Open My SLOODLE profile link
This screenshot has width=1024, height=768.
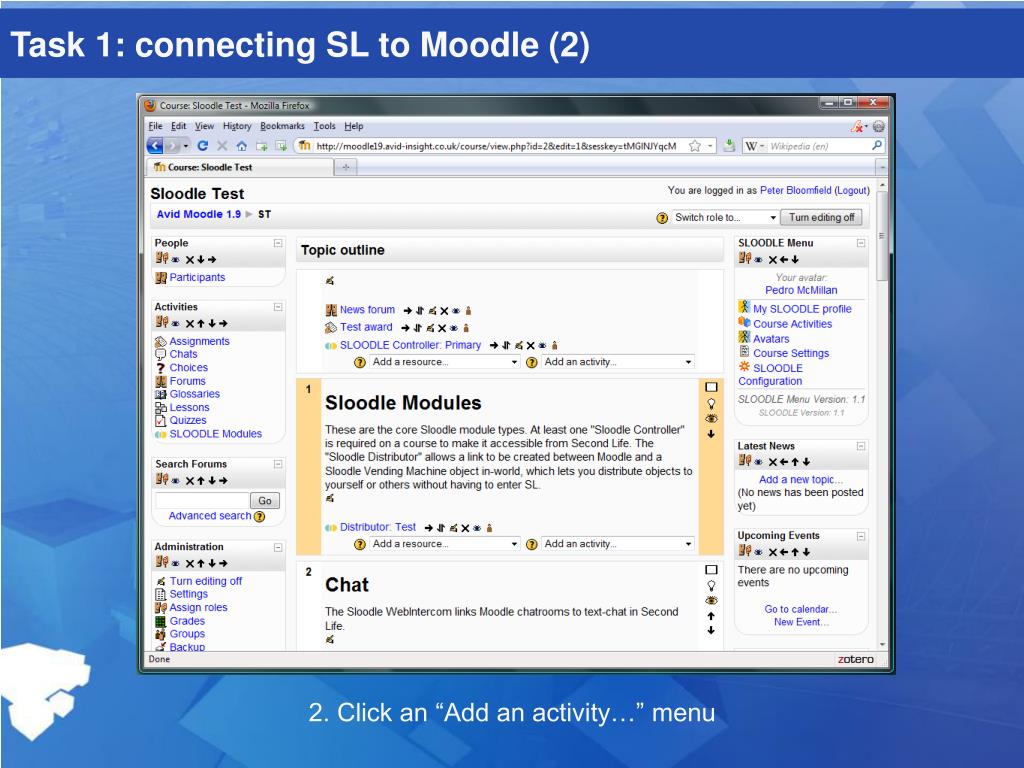click(x=802, y=309)
